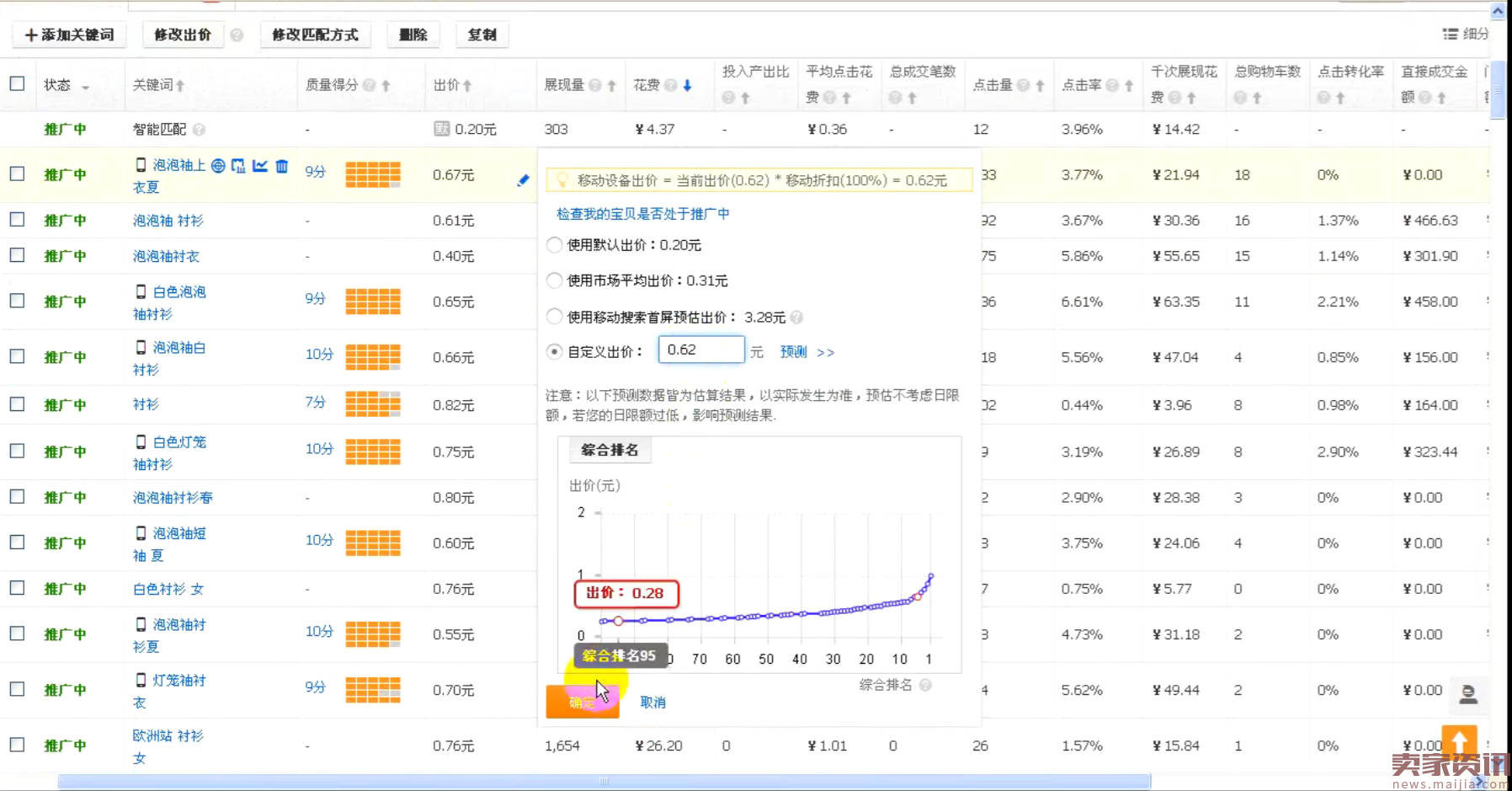Image resolution: width=1512 pixels, height=791 pixels.
Task: Click the top-rank point on bid curve
Action: [931, 576]
